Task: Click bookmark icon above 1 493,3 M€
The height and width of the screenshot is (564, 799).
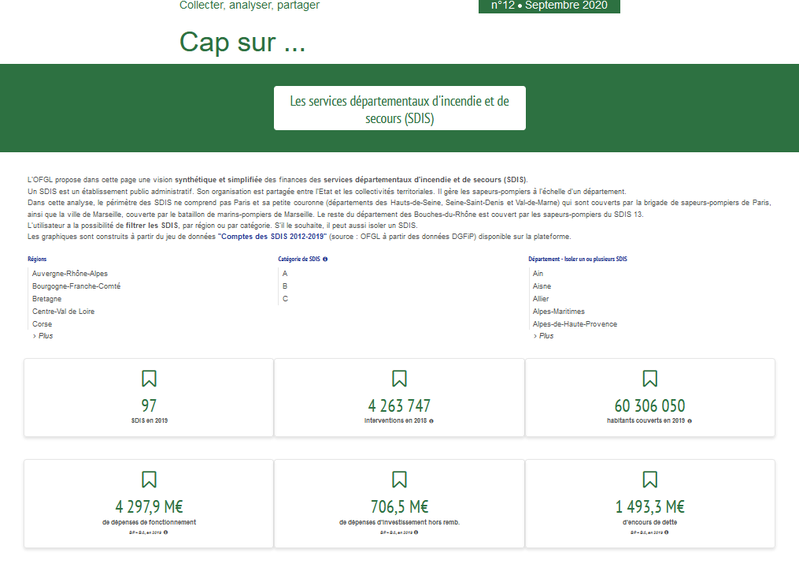Action: pyautogui.click(x=650, y=479)
